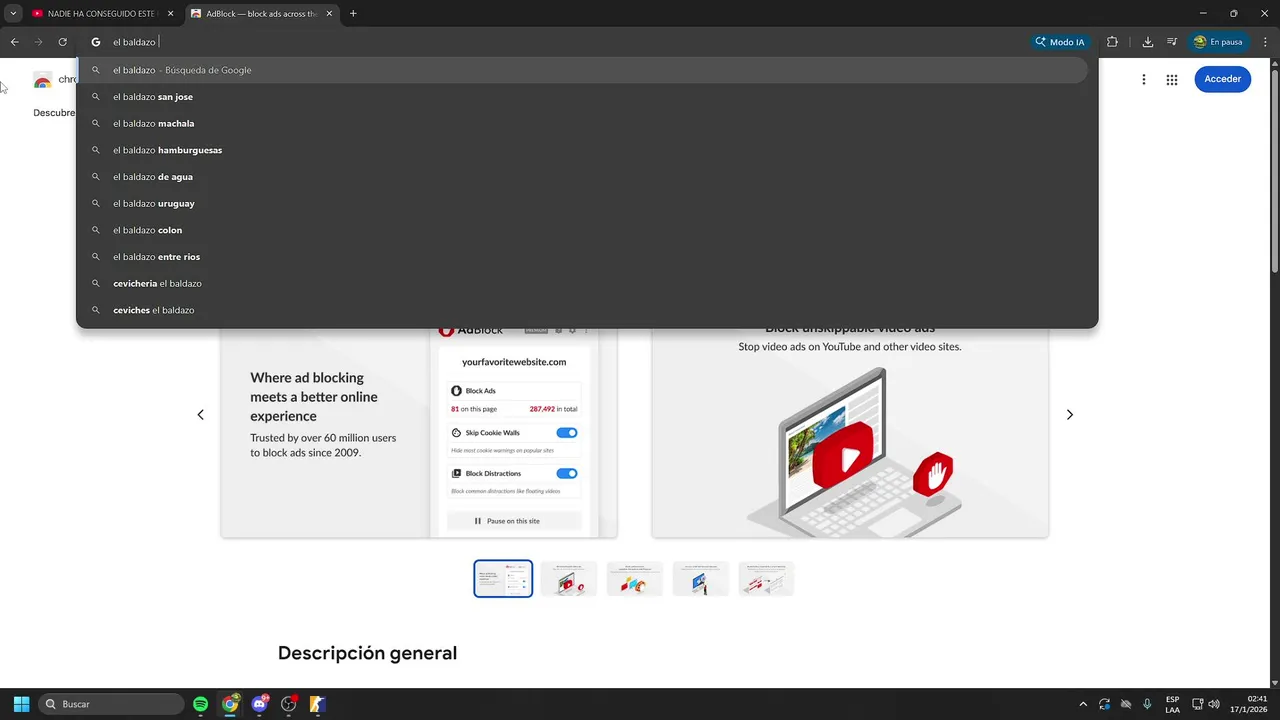Viewport: 1280px width, 720px height.
Task: Click the Descripción general heading
Action: click(367, 653)
